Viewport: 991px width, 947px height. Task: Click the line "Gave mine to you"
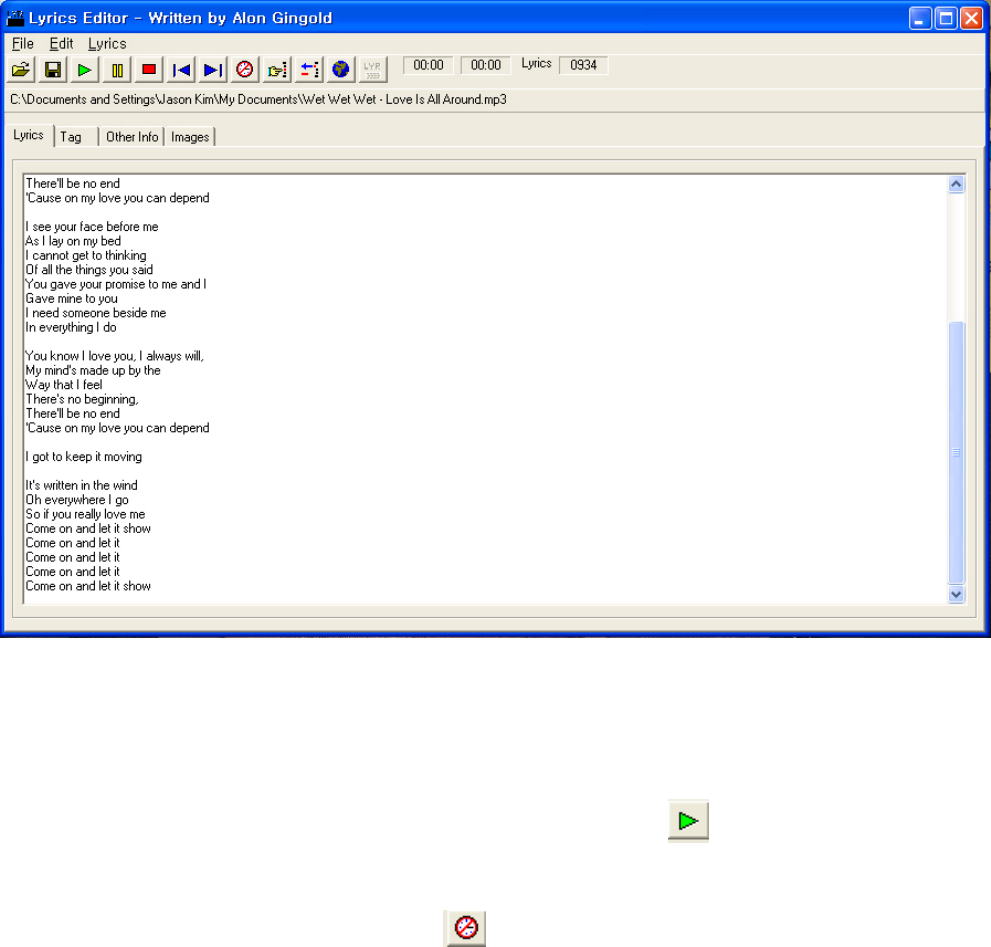(x=71, y=298)
